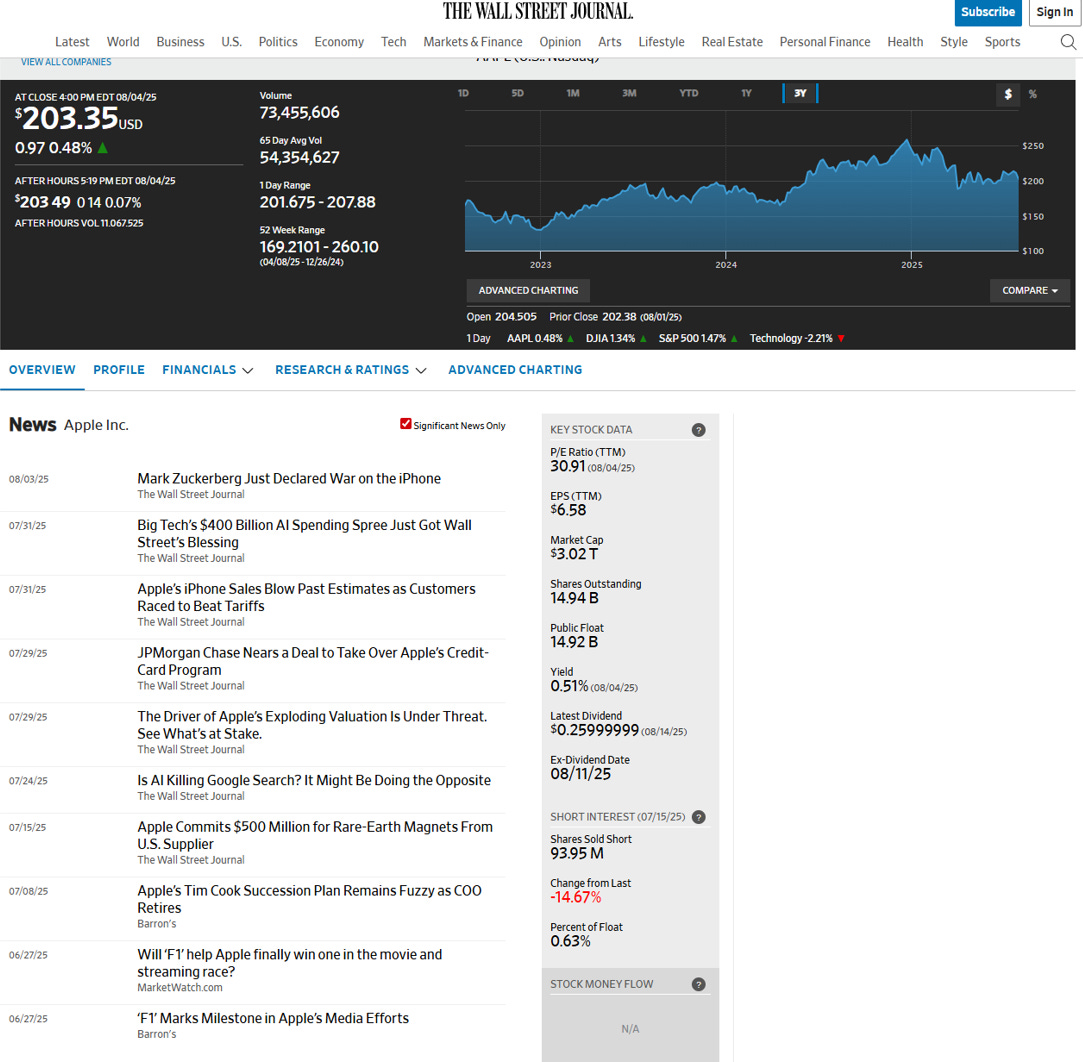Viewport: 1083px width, 1062px height.
Task: Open Driver of Apple's Exploding Valuation article
Action: [x=312, y=725]
